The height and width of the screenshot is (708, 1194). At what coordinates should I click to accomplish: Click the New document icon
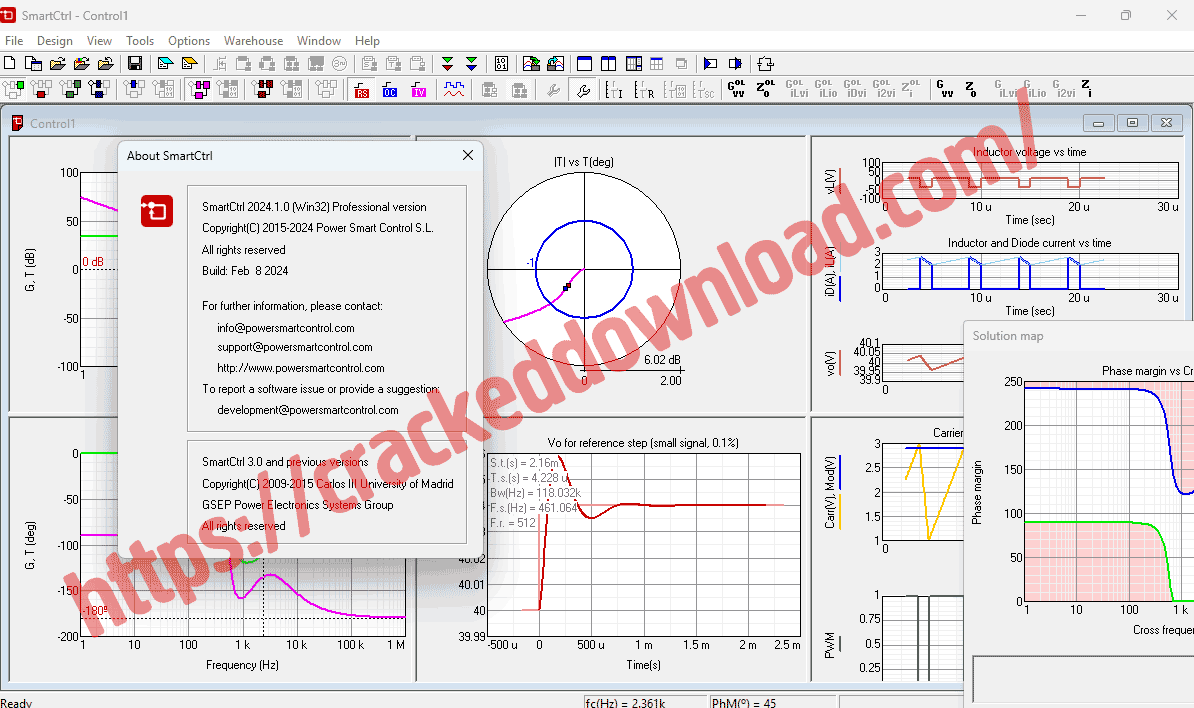coord(10,64)
